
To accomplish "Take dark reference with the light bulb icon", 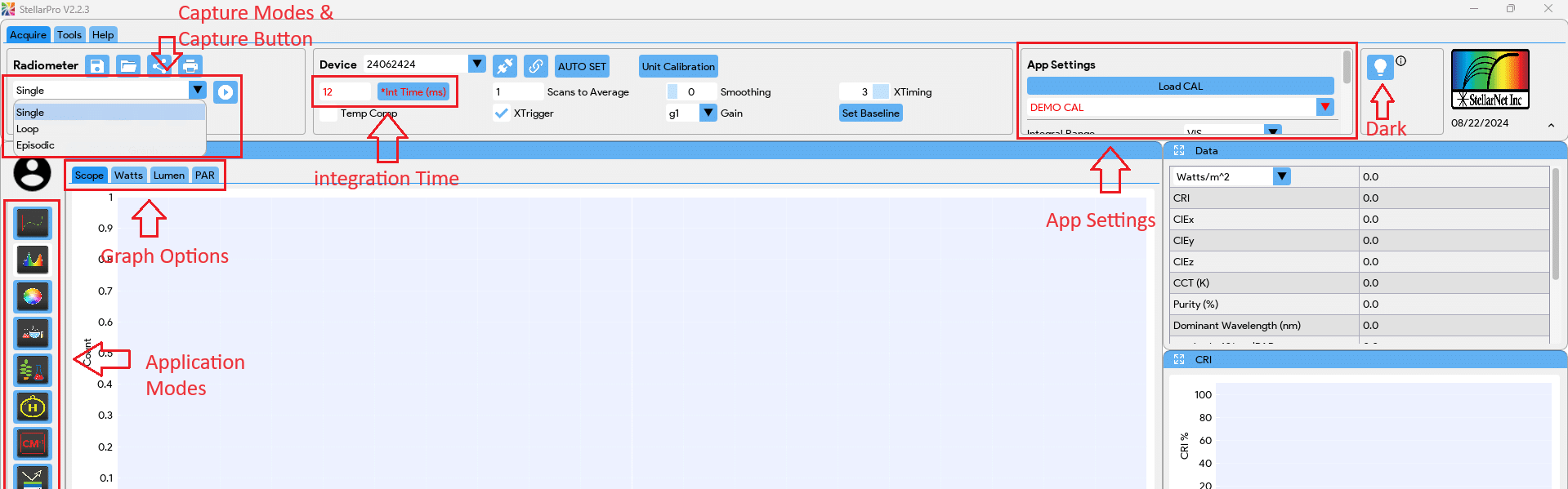I will pos(1380,67).
